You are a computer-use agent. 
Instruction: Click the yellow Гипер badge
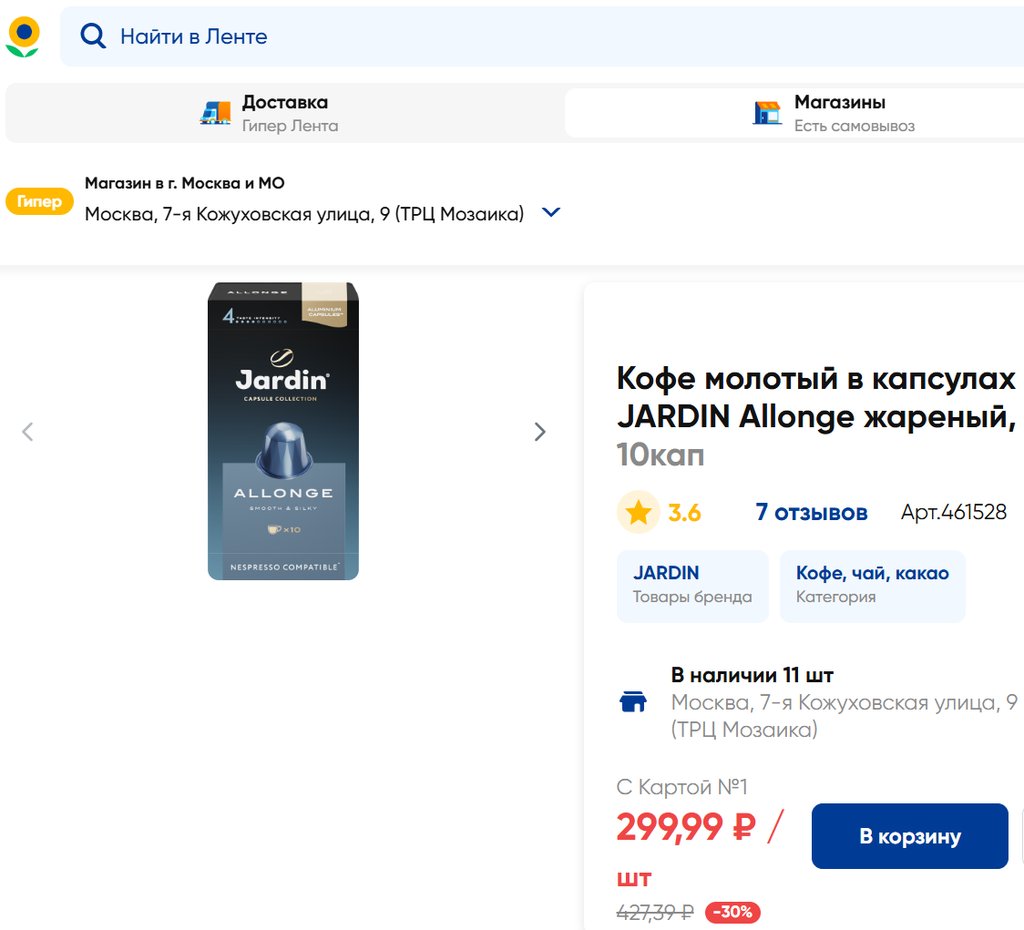40,202
